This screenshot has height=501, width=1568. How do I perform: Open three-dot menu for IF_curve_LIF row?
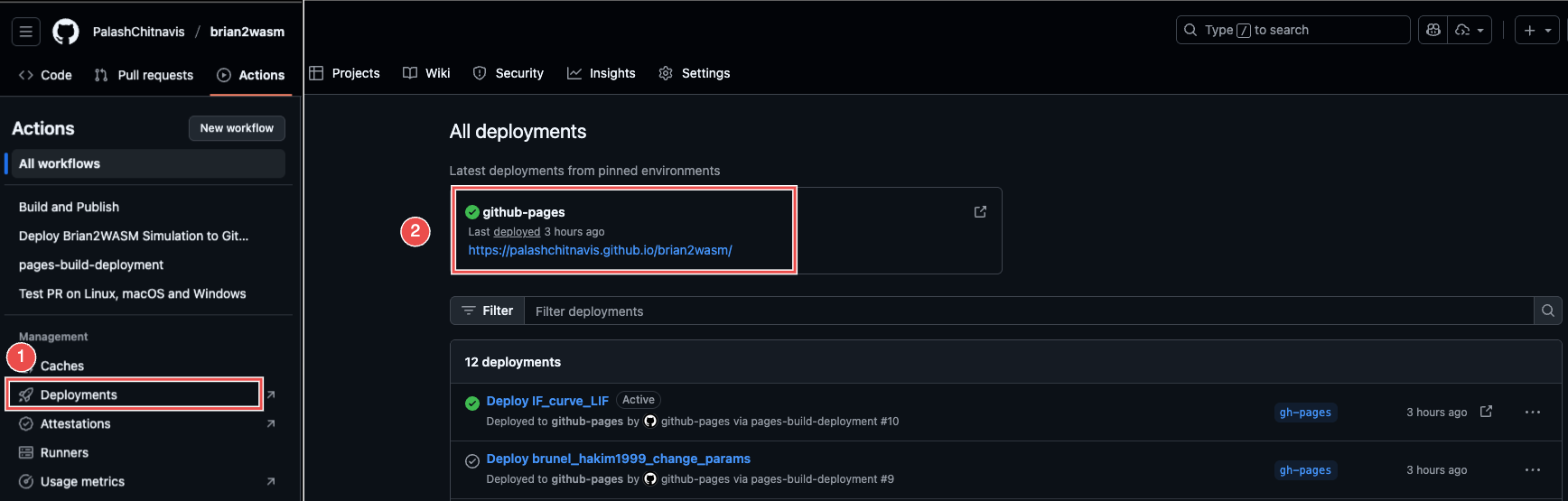click(1533, 413)
